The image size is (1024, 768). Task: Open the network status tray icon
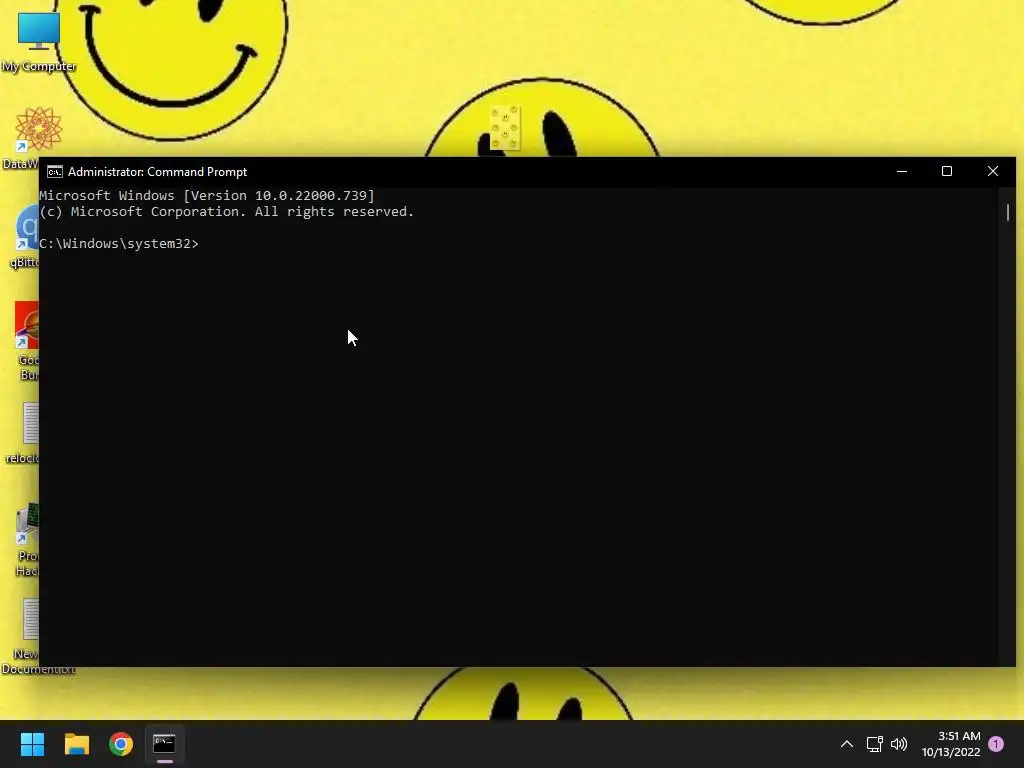point(874,744)
